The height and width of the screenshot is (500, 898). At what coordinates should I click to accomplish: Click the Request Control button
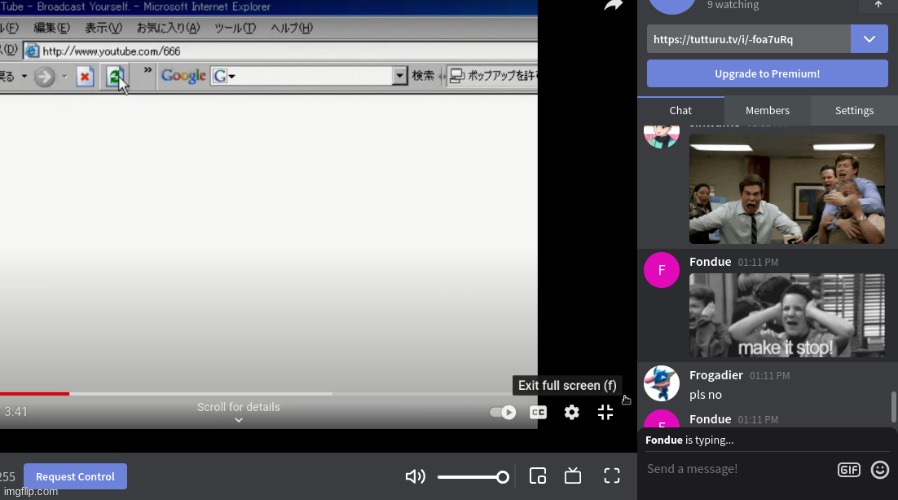point(75,477)
